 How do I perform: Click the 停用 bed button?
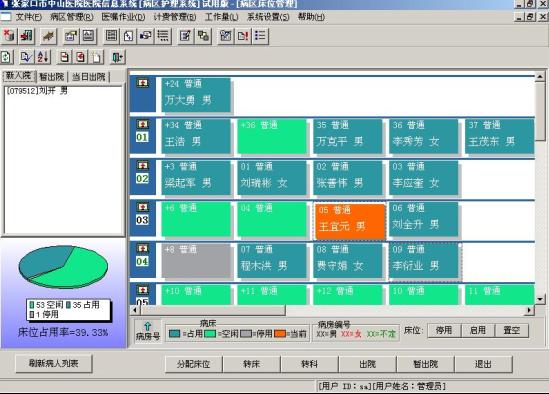444,330
